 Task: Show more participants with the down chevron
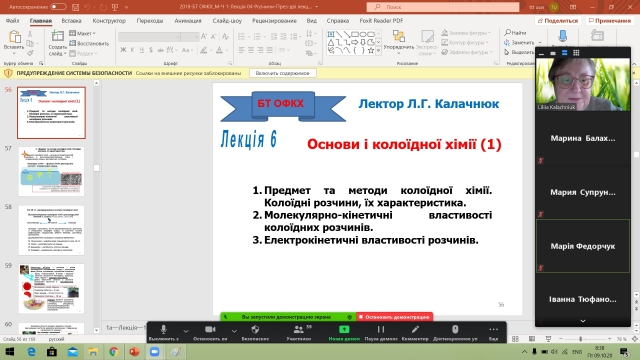[x=583, y=321]
